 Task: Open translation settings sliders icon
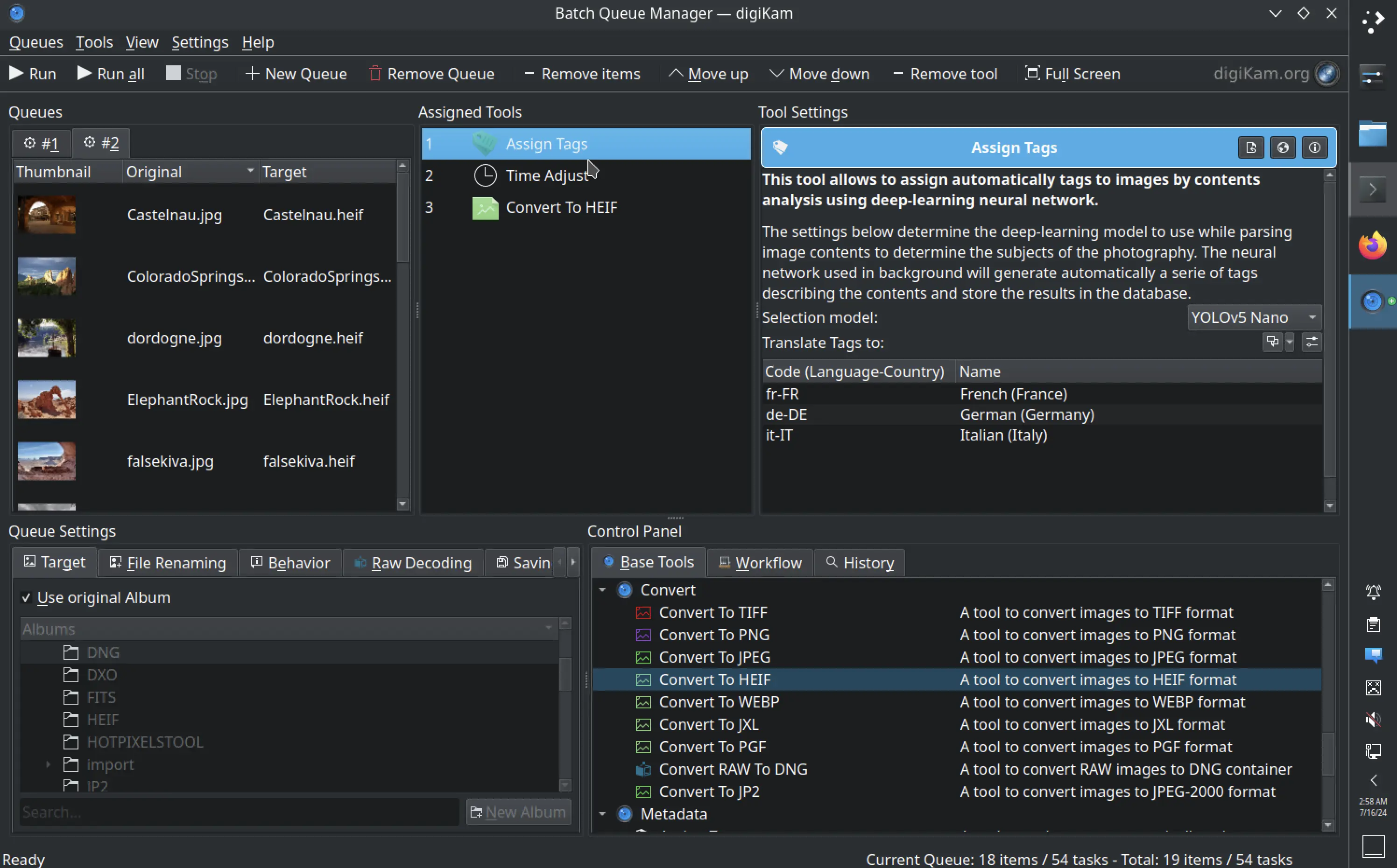click(1312, 342)
